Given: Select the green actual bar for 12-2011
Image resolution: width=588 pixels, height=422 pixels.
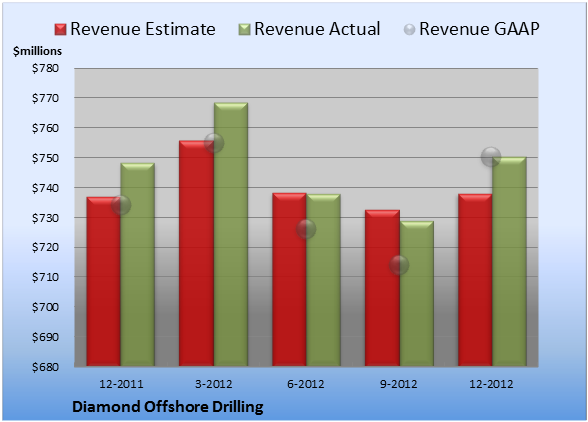Looking at the screenshot, I should click(x=138, y=264).
